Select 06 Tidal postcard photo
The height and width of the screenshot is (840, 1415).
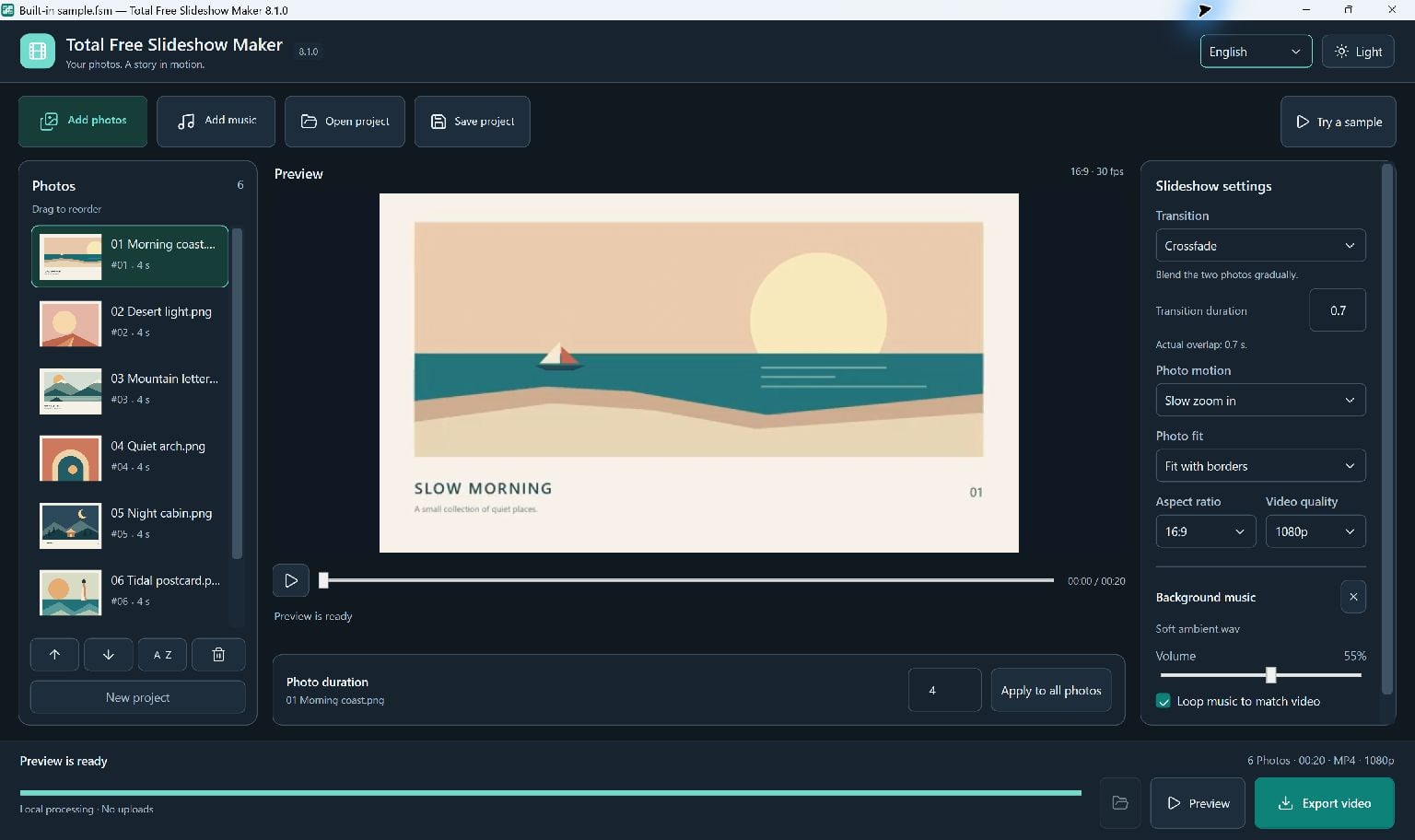pos(130,591)
